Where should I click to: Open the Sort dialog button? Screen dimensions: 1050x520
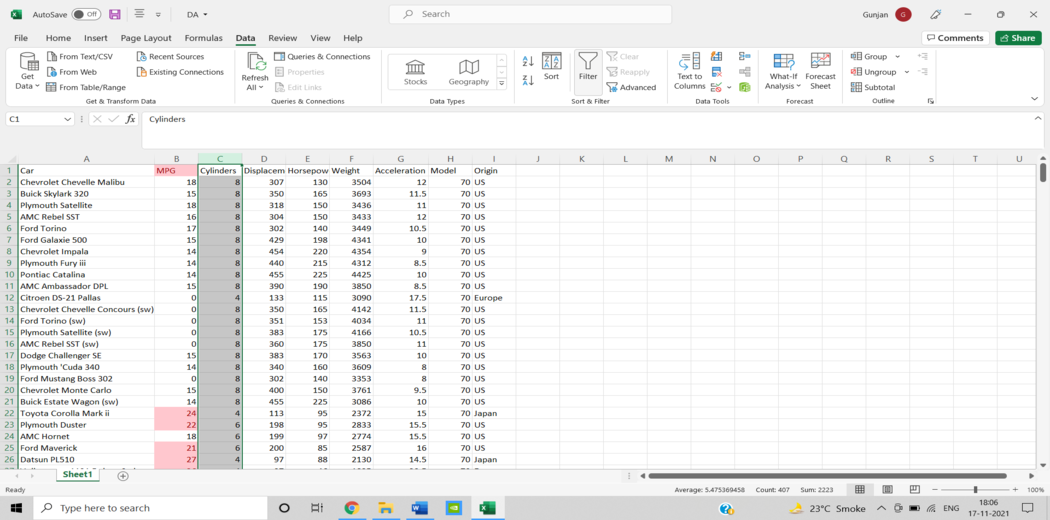551,66
